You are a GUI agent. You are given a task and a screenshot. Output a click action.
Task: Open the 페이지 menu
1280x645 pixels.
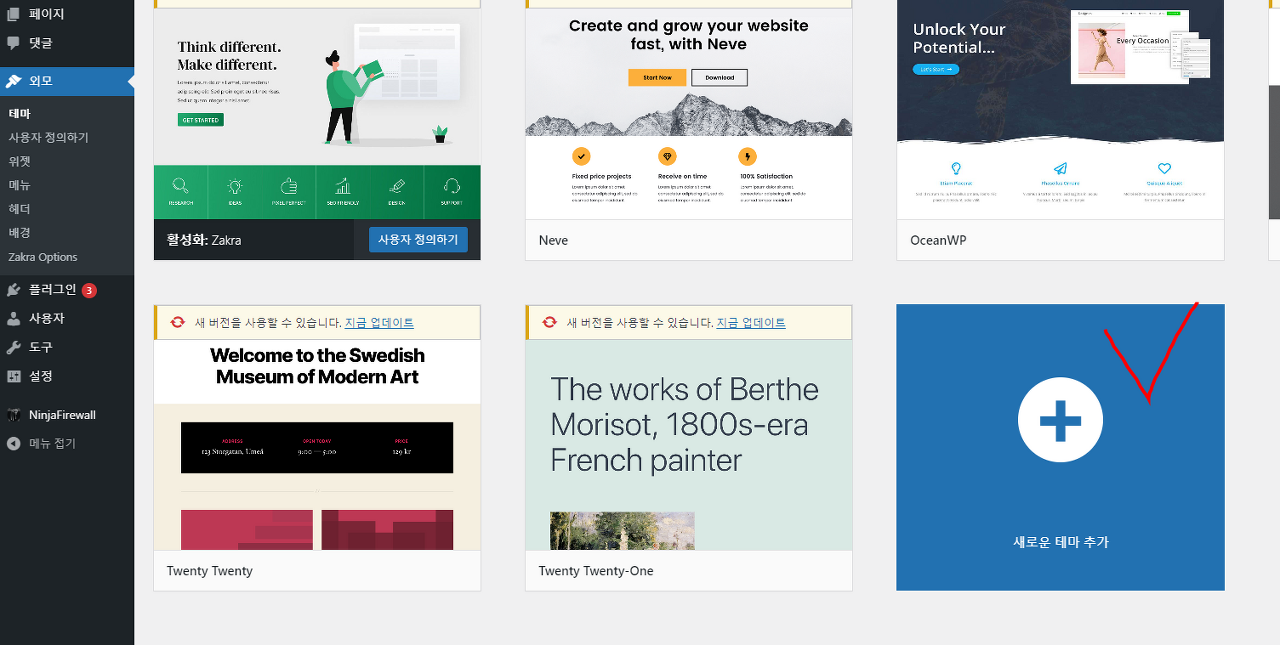(67, 14)
